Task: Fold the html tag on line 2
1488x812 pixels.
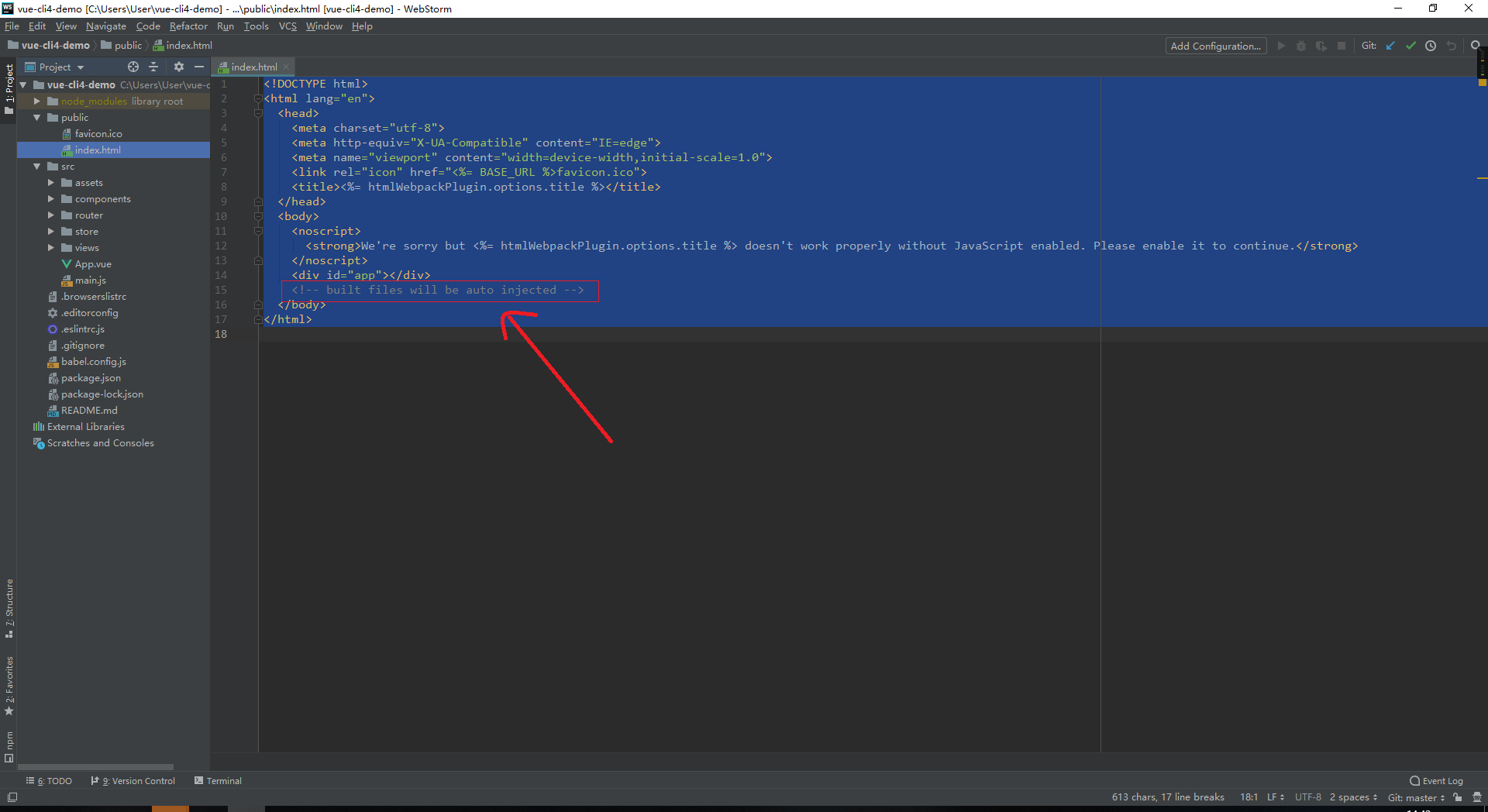Action: tap(258, 98)
